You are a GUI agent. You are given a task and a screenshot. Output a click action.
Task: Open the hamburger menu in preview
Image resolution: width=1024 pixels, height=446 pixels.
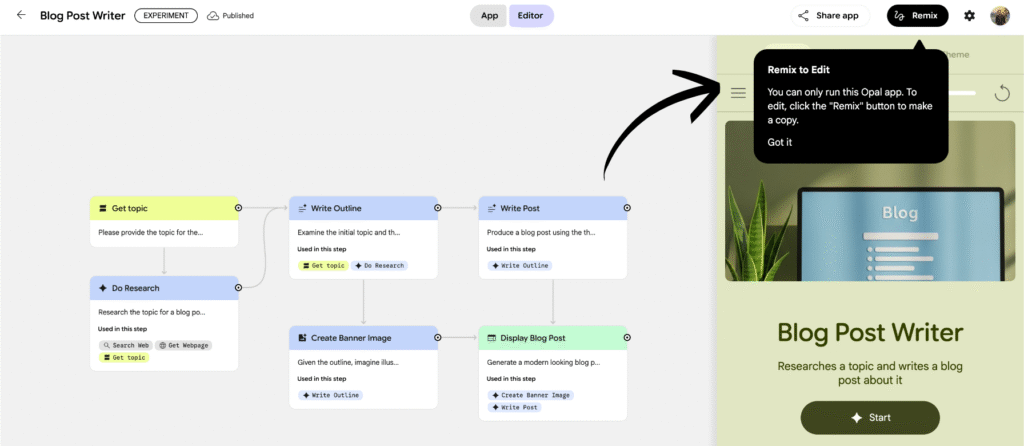click(738, 93)
